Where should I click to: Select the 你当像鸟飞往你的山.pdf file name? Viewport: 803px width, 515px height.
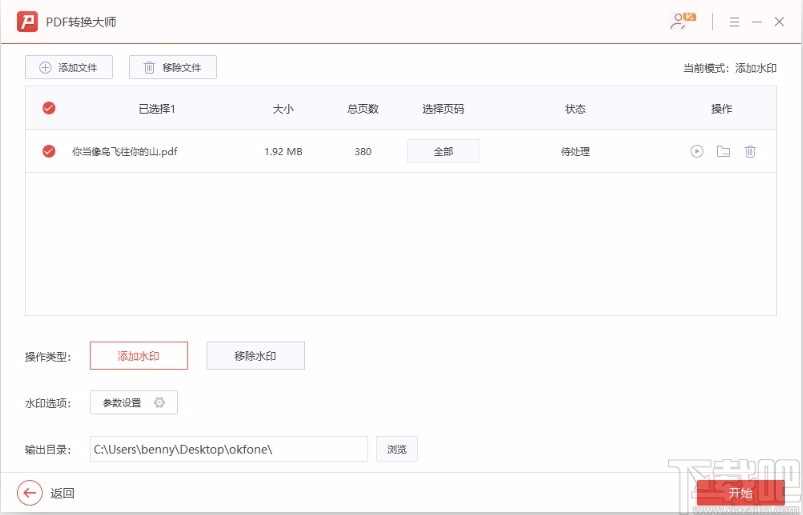(x=124, y=152)
